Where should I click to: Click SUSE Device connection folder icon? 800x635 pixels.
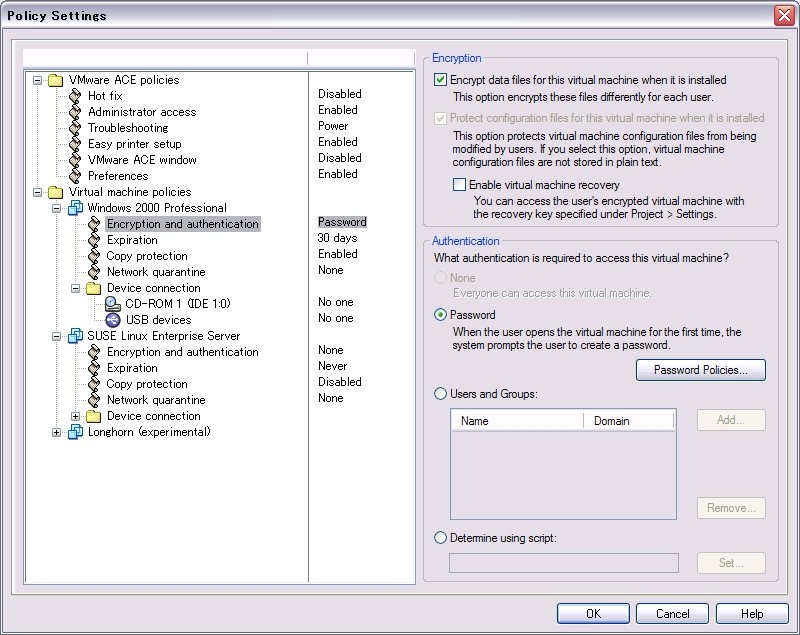(x=93, y=416)
